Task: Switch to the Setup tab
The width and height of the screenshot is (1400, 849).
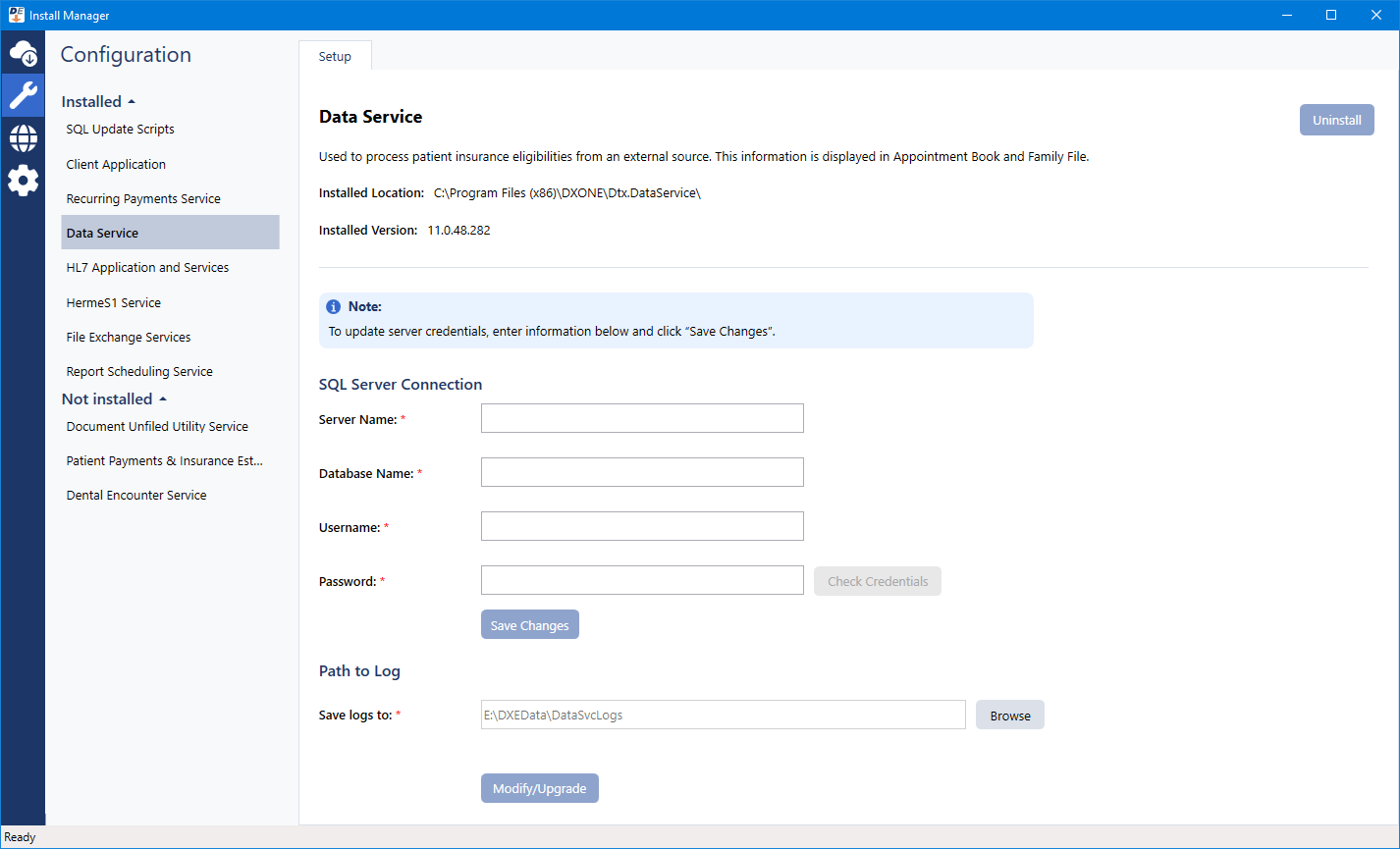Action: (335, 57)
